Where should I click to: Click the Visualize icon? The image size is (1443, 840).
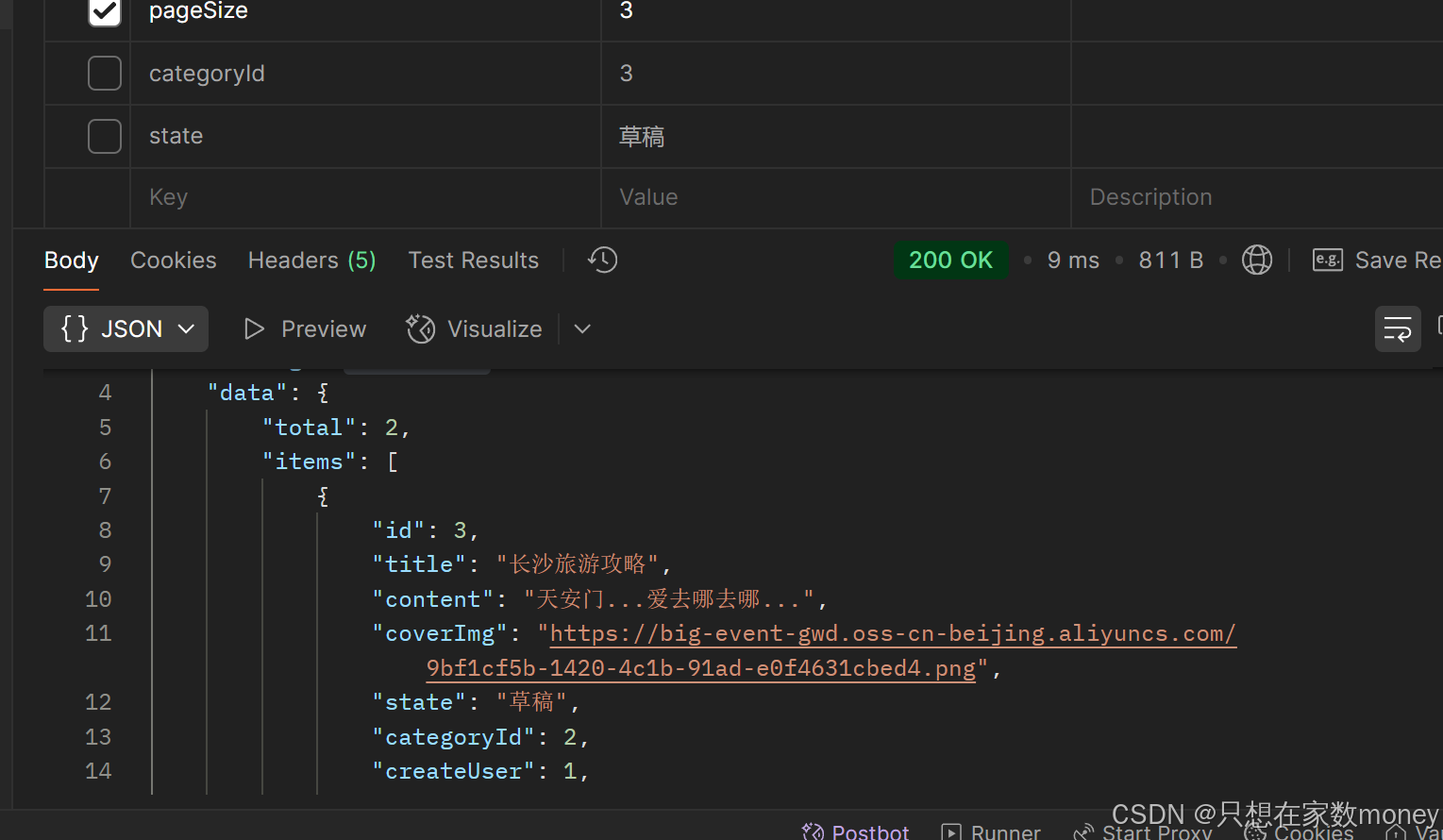420,328
